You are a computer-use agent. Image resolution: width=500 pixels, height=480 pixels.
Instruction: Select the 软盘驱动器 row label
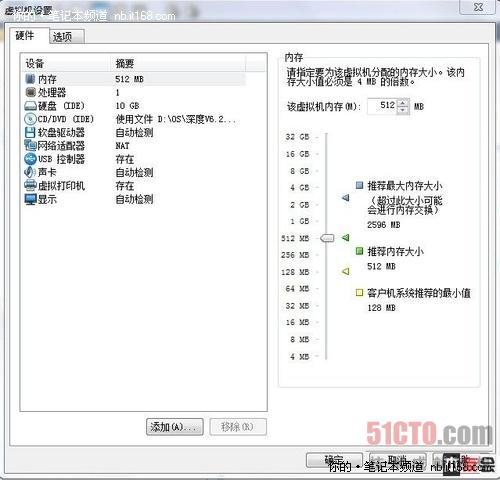61,133
